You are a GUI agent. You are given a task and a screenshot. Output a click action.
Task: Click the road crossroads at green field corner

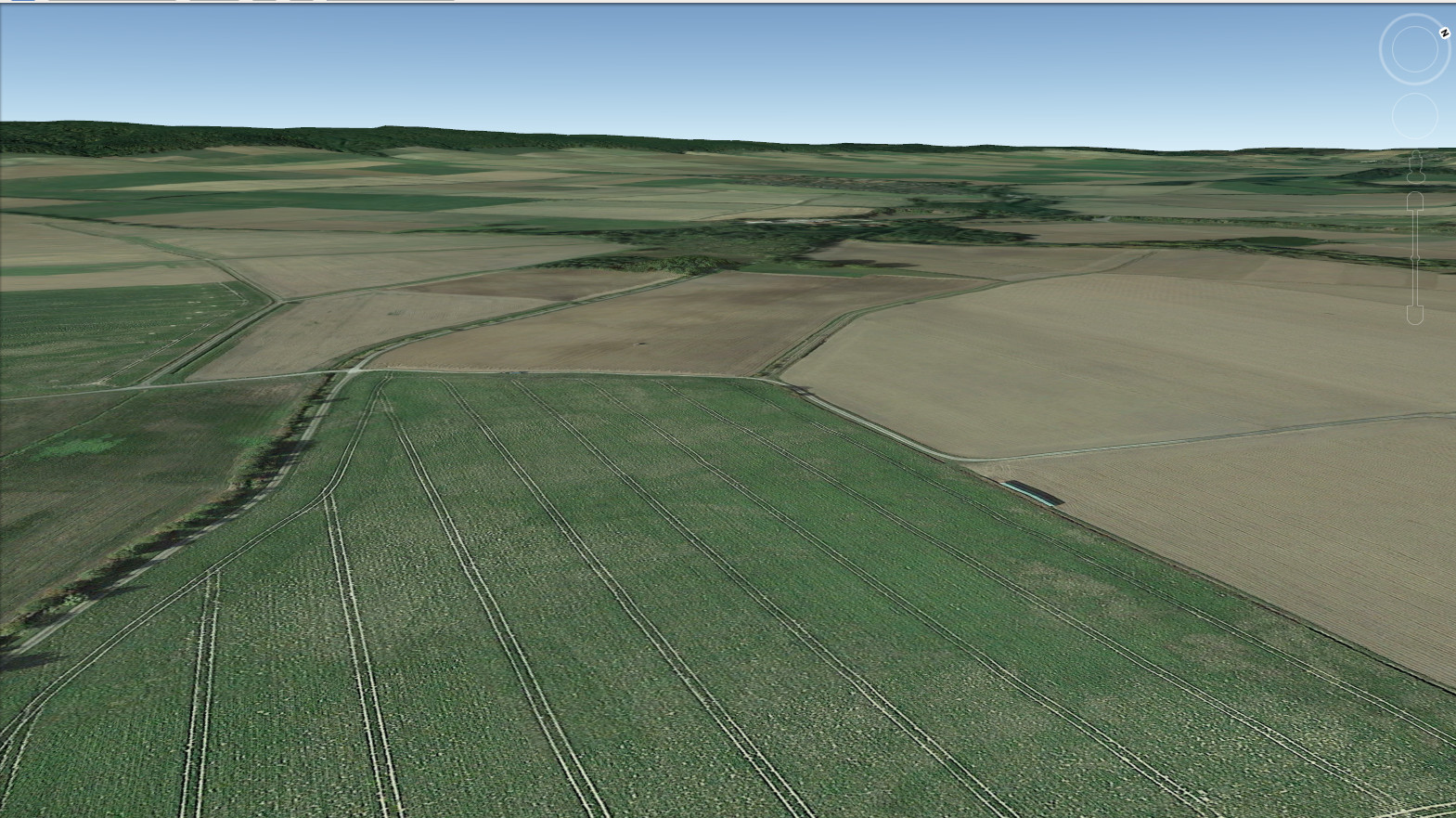(353, 371)
